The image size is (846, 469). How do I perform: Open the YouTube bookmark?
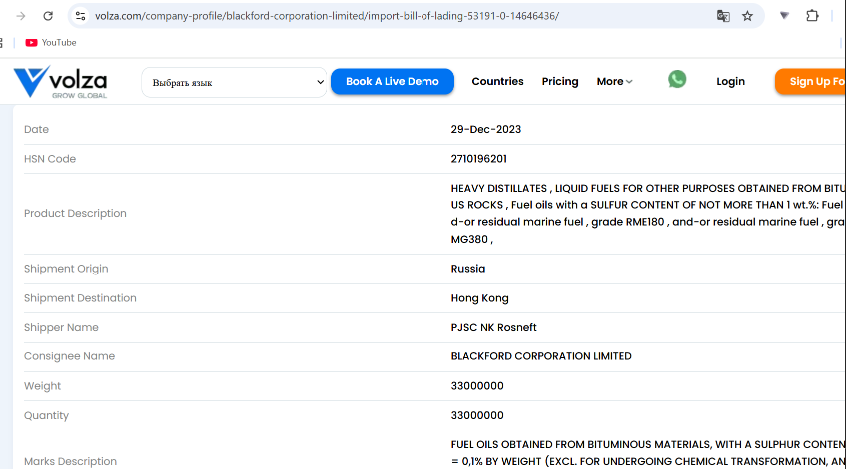(51, 43)
